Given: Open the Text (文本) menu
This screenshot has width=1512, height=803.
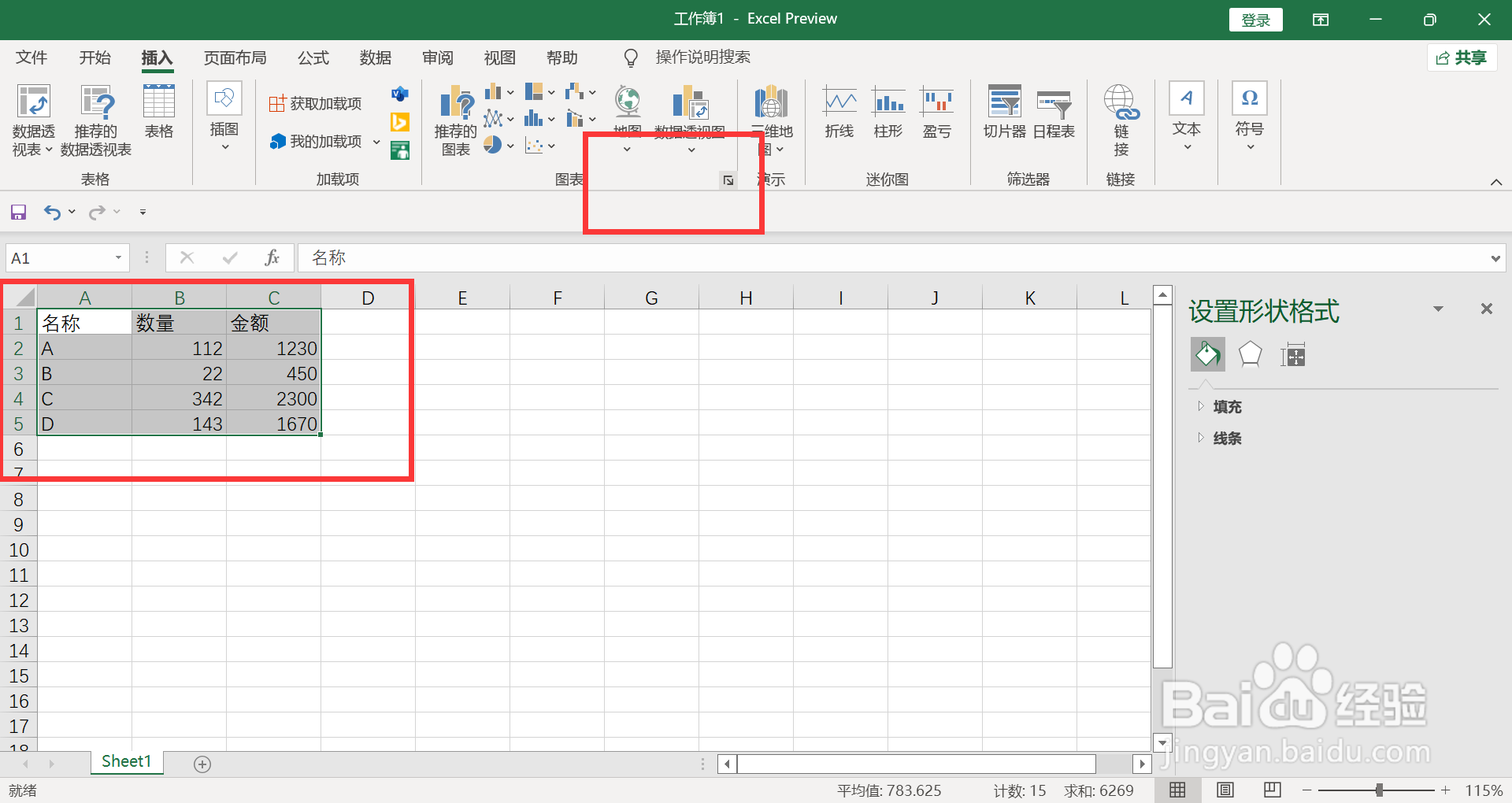Looking at the screenshot, I should pos(1187,117).
